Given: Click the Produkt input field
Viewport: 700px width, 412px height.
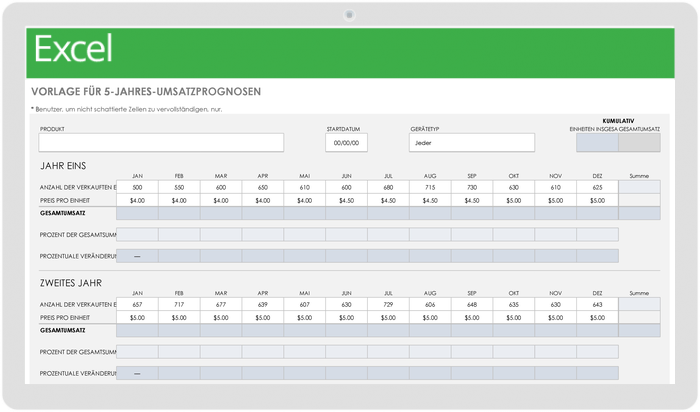Looking at the screenshot, I should pyautogui.click(x=161, y=143).
